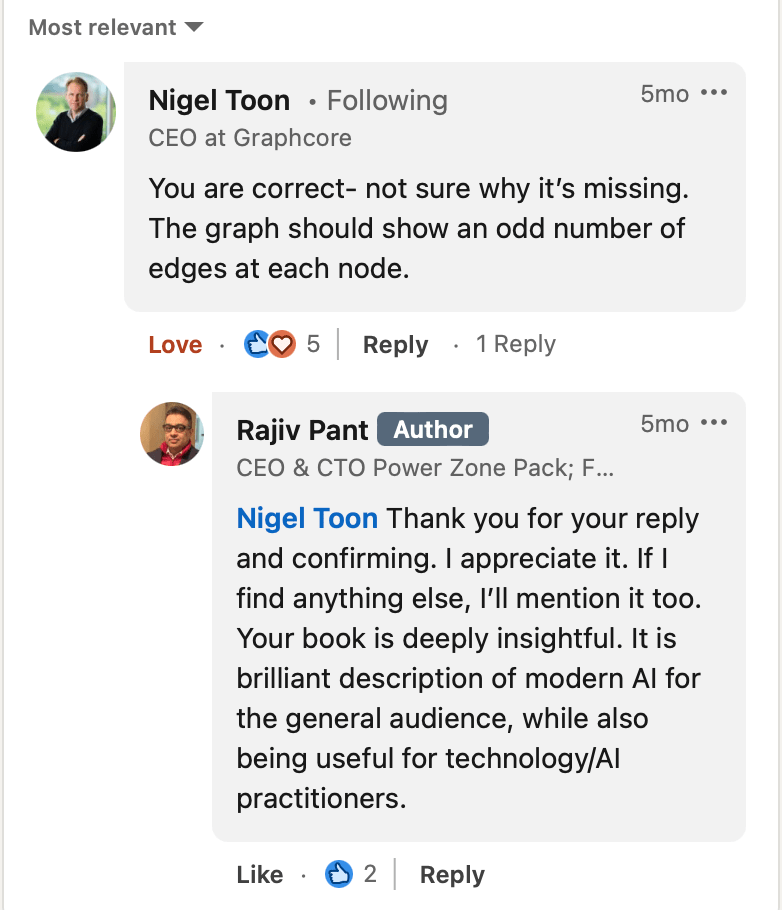Open Nigel Toon's profile name link
The image size is (782, 910).
click(219, 100)
